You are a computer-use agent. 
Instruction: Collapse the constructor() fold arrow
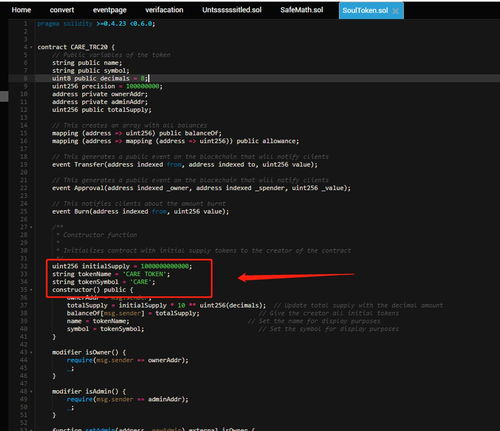(31, 290)
